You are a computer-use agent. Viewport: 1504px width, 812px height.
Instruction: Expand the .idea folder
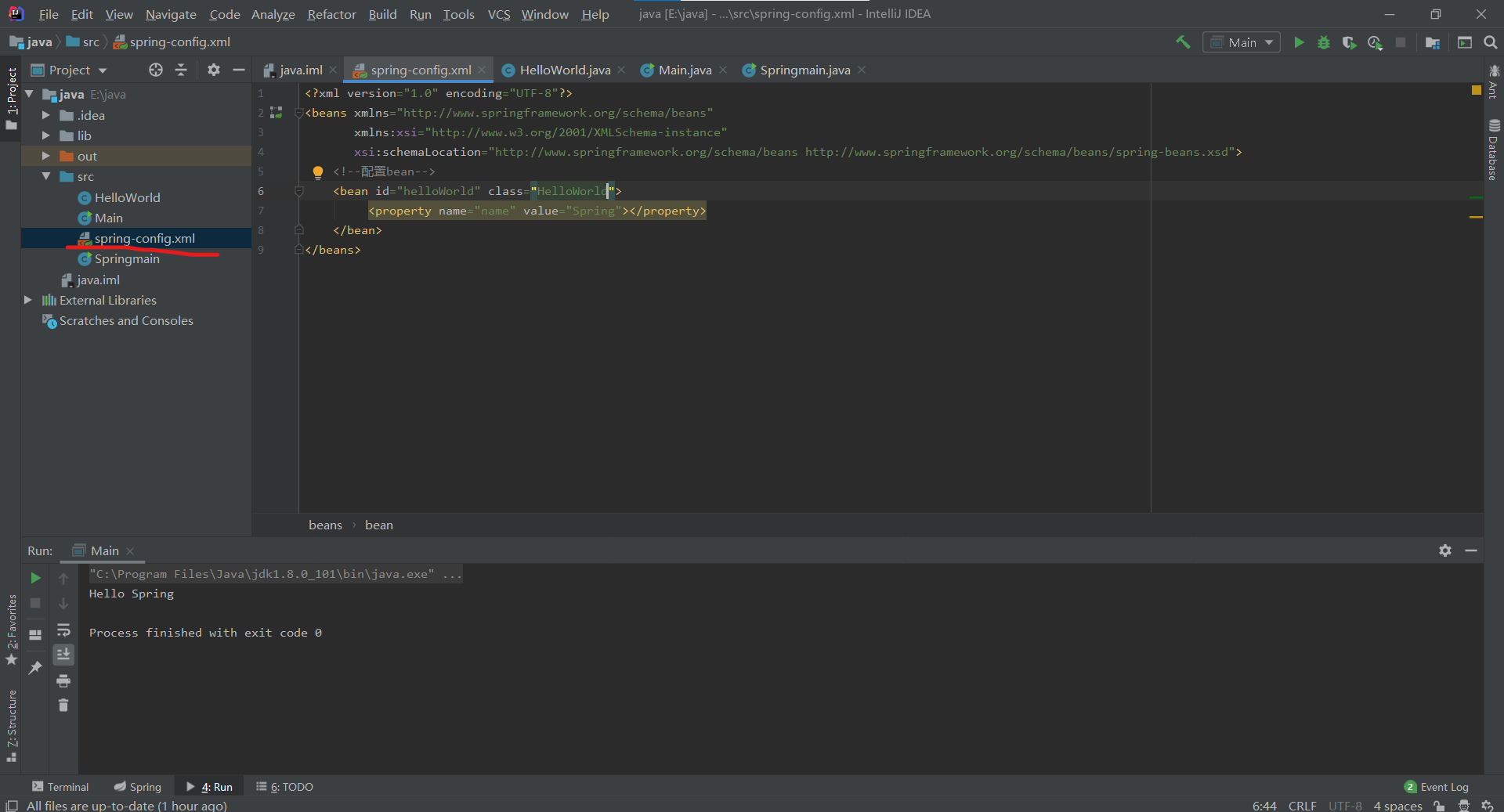point(45,115)
